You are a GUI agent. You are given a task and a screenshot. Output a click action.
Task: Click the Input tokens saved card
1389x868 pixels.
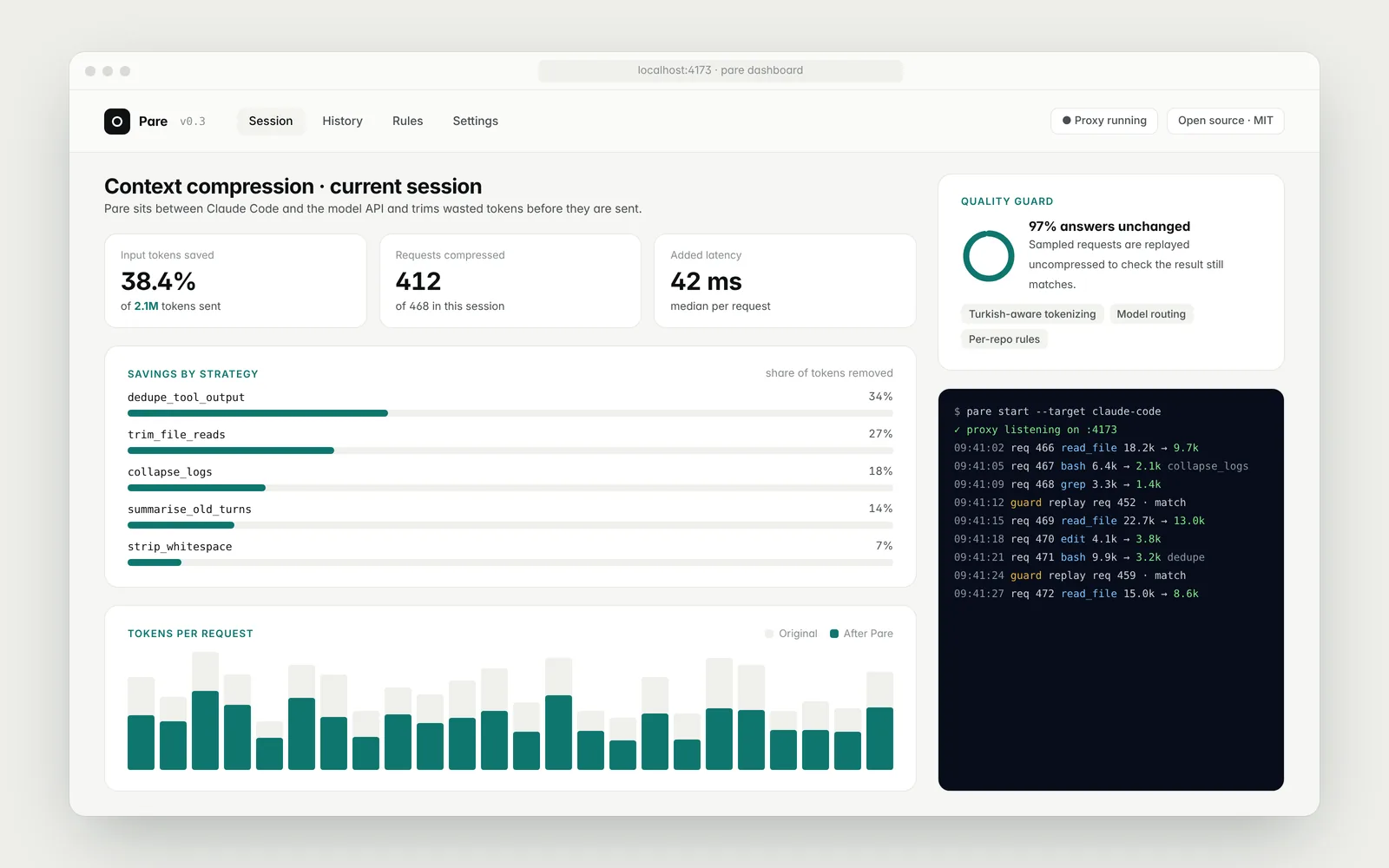click(x=235, y=280)
